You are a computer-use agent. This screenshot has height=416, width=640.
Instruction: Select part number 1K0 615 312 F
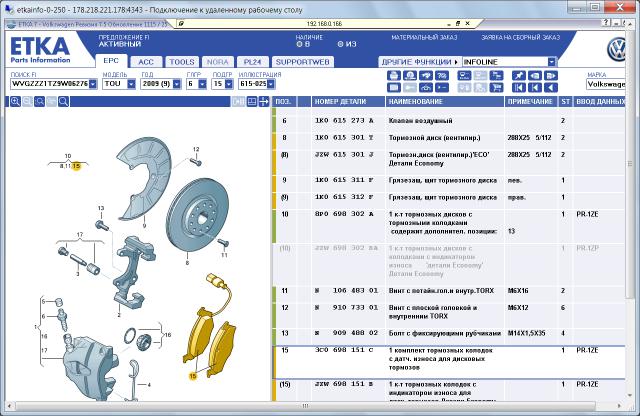(344, 197)
